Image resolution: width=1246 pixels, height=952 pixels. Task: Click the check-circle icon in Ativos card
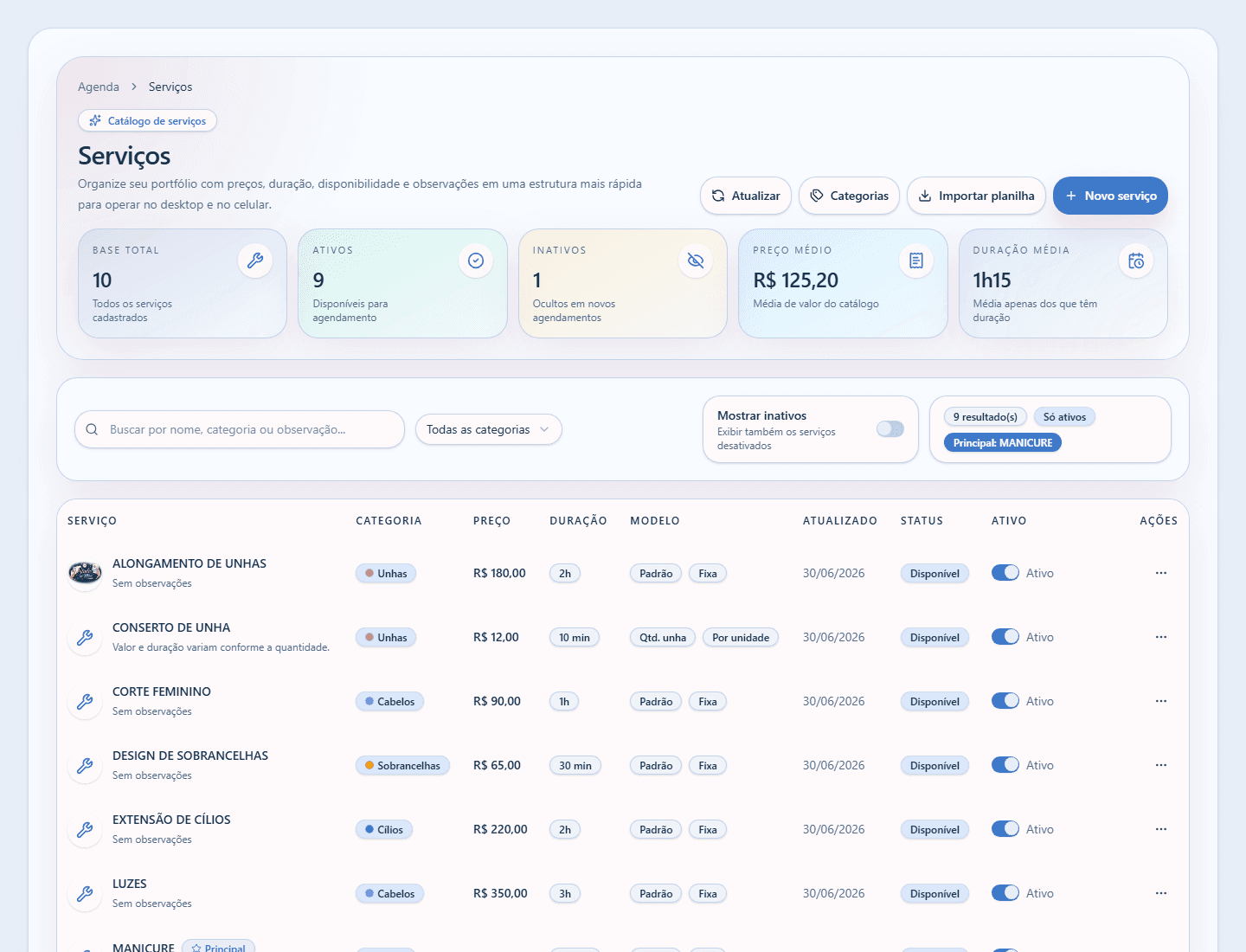pos(476,261)
